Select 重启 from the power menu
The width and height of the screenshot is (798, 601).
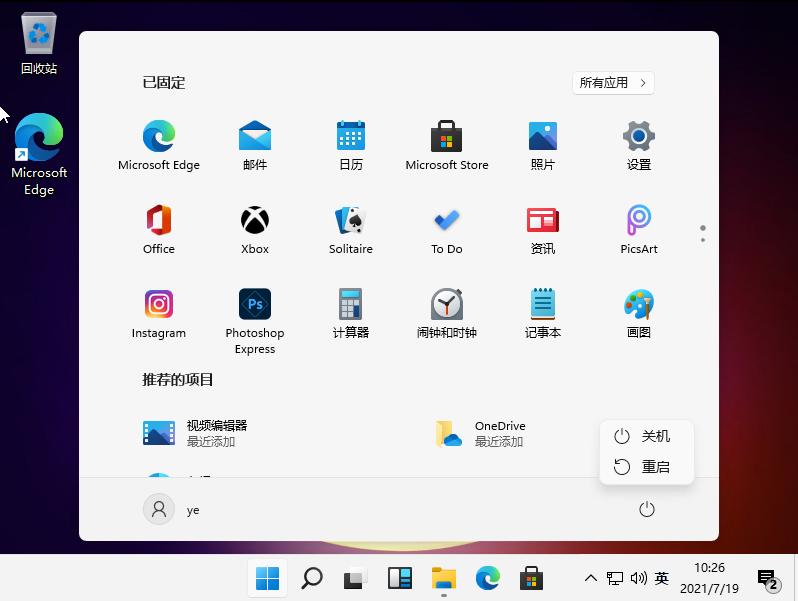645,467
